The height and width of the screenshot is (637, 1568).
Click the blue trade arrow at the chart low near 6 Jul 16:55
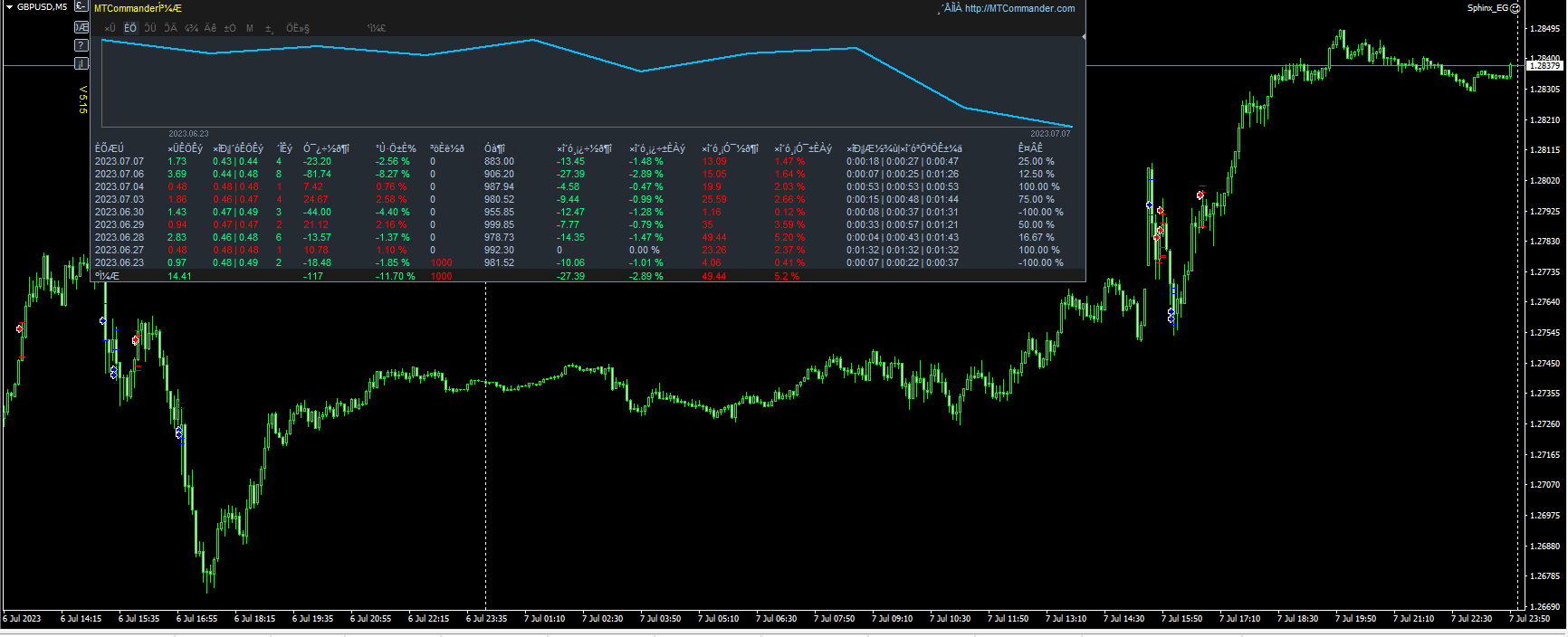pos(179,434)
